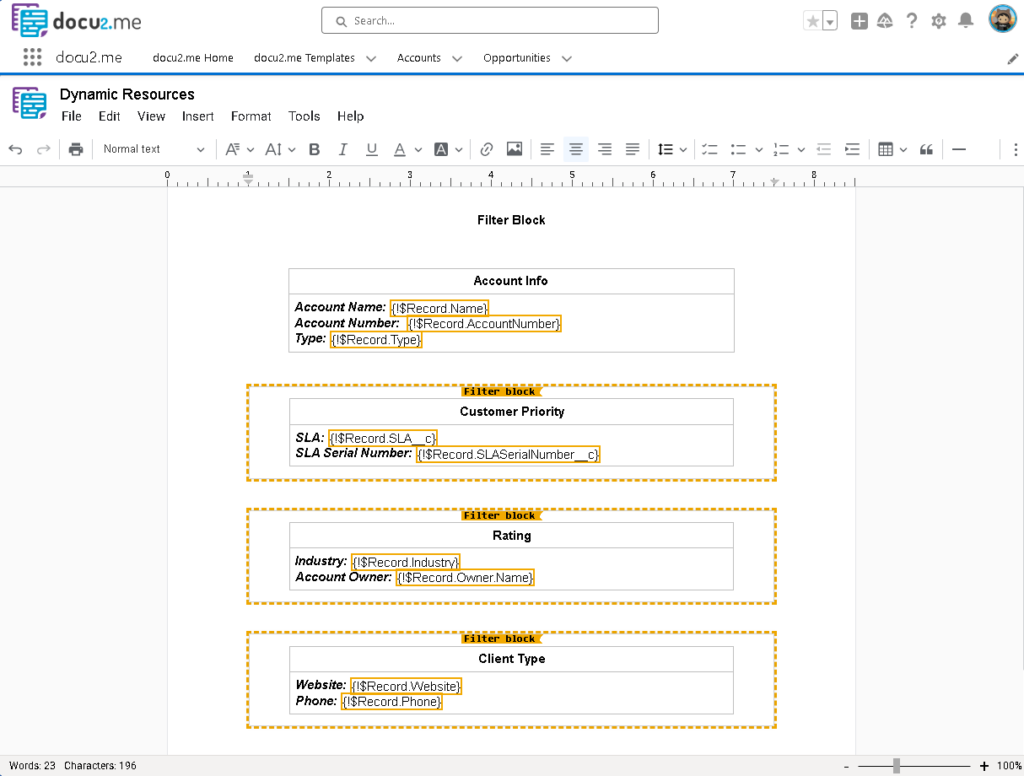Click zoom out minus button
1024x776 pixels.
846,767
